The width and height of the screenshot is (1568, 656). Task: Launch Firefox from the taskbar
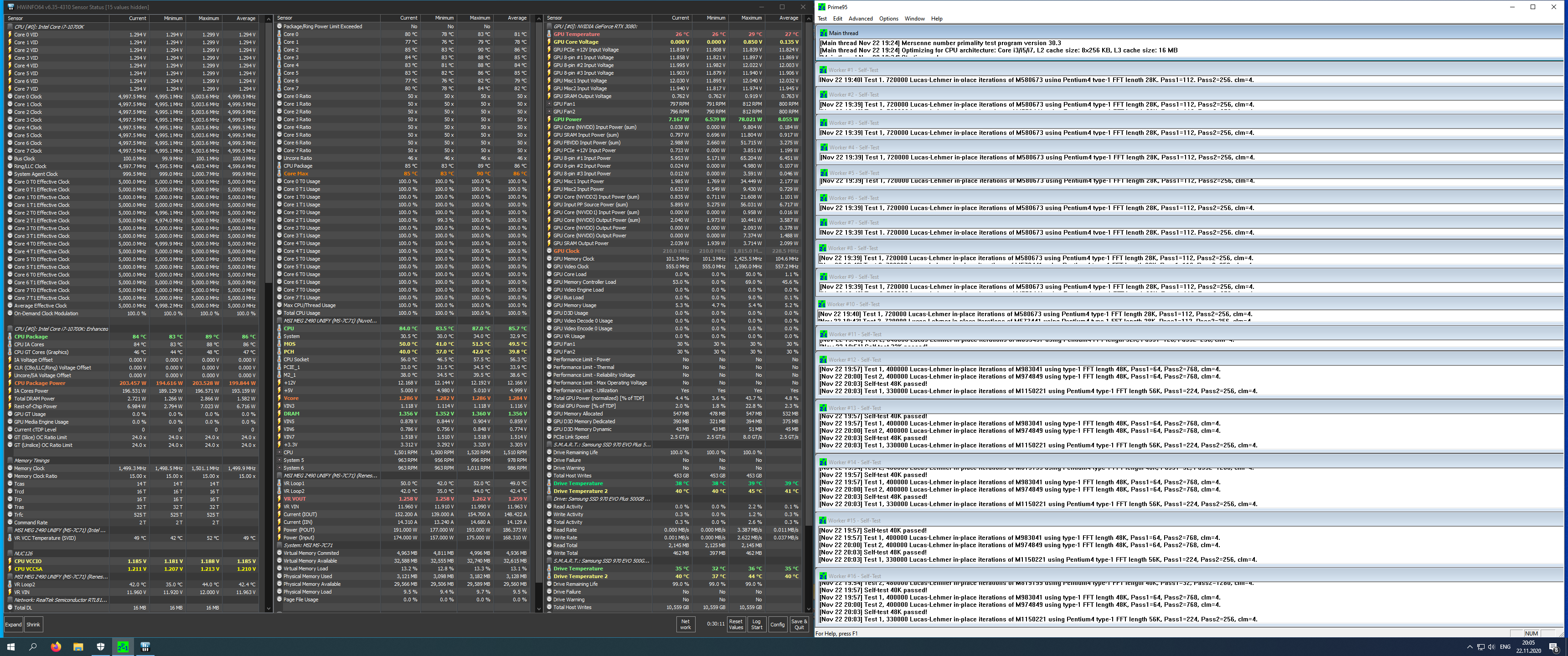[56, 647]
